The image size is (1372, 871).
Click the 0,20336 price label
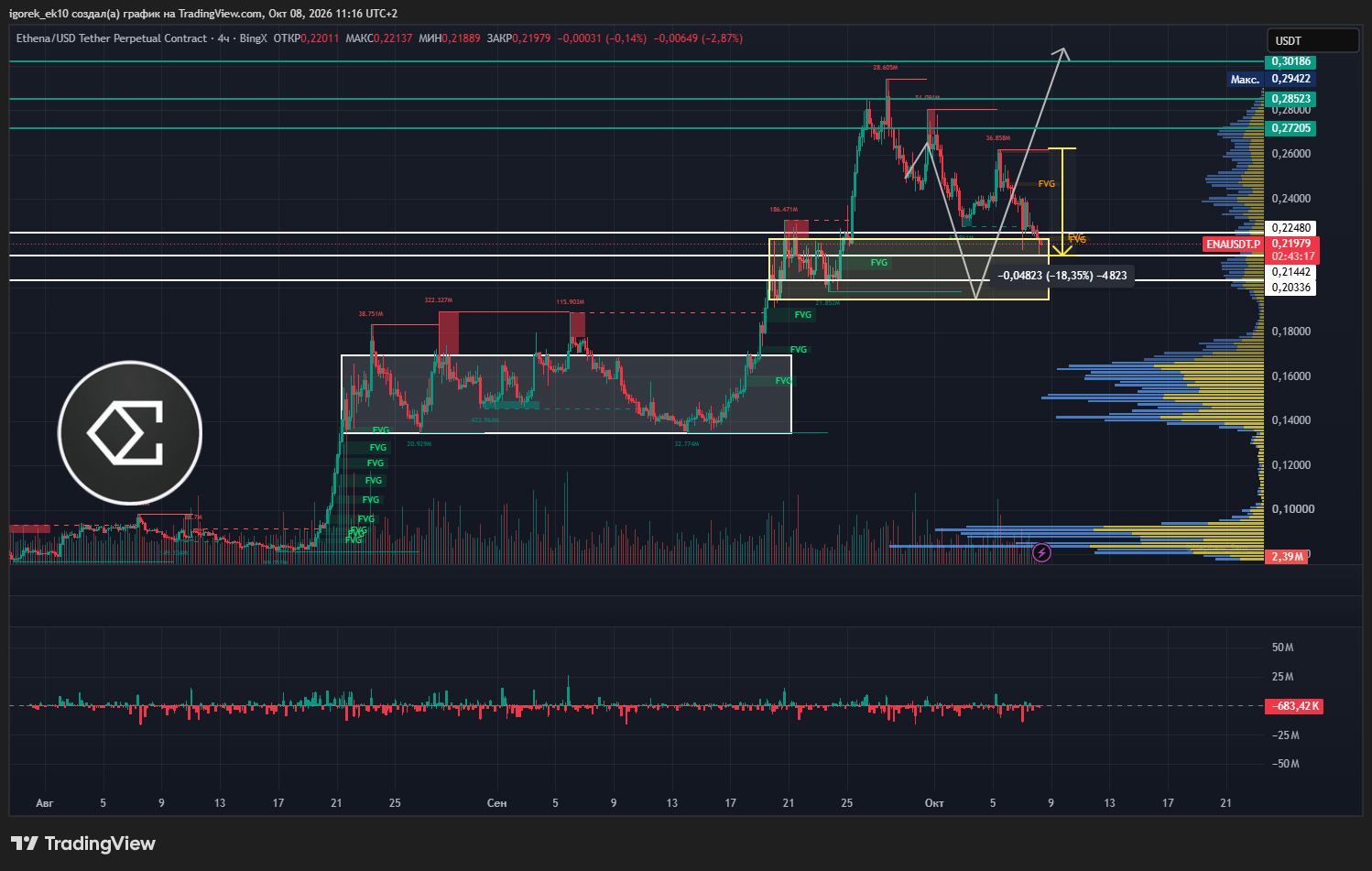coord(1290,288)
